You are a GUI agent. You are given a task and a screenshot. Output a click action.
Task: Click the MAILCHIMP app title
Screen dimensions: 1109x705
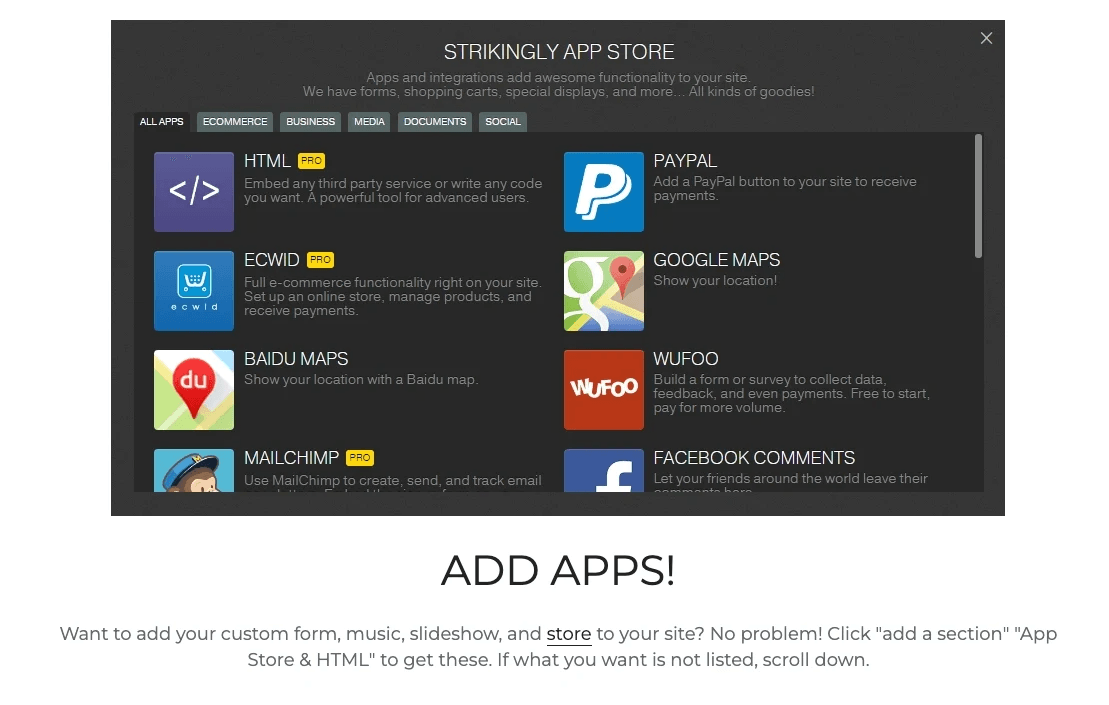(x=291, y=458)
